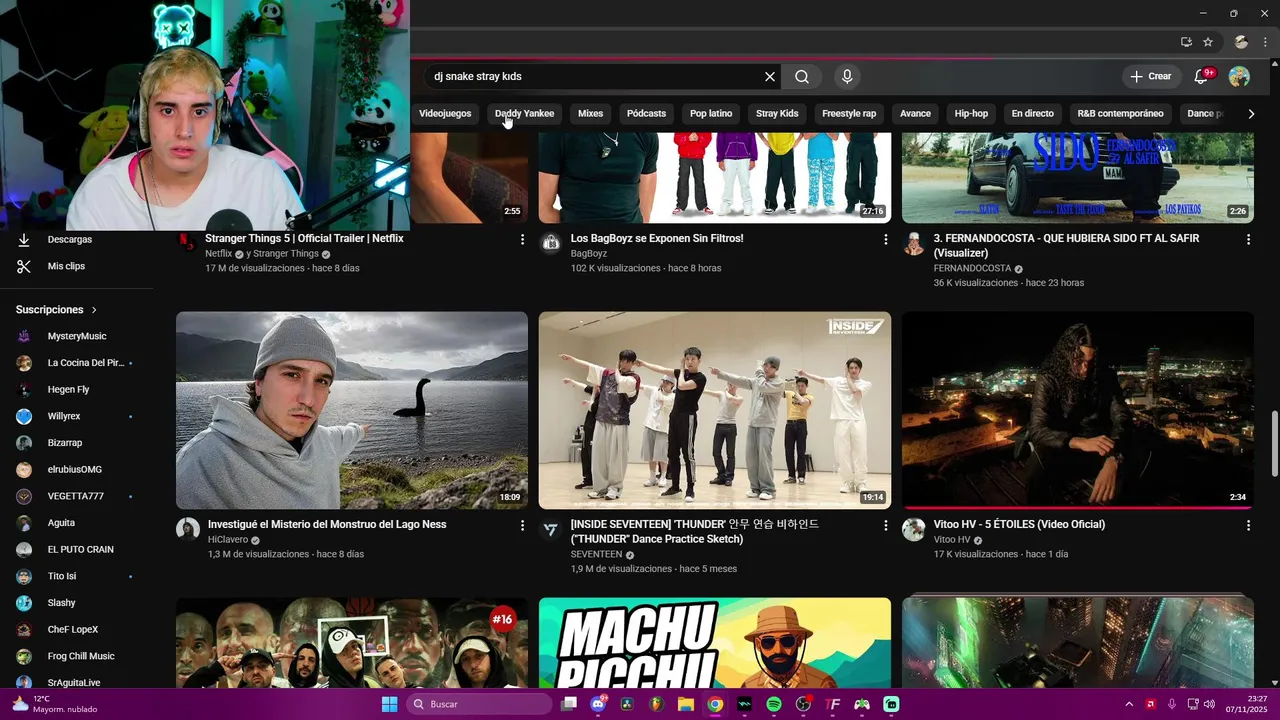The width and height of the screenshot is (1280, 720).
Task: Play the Lago Ness monster video thumbnail
Action: coord(352,410)
